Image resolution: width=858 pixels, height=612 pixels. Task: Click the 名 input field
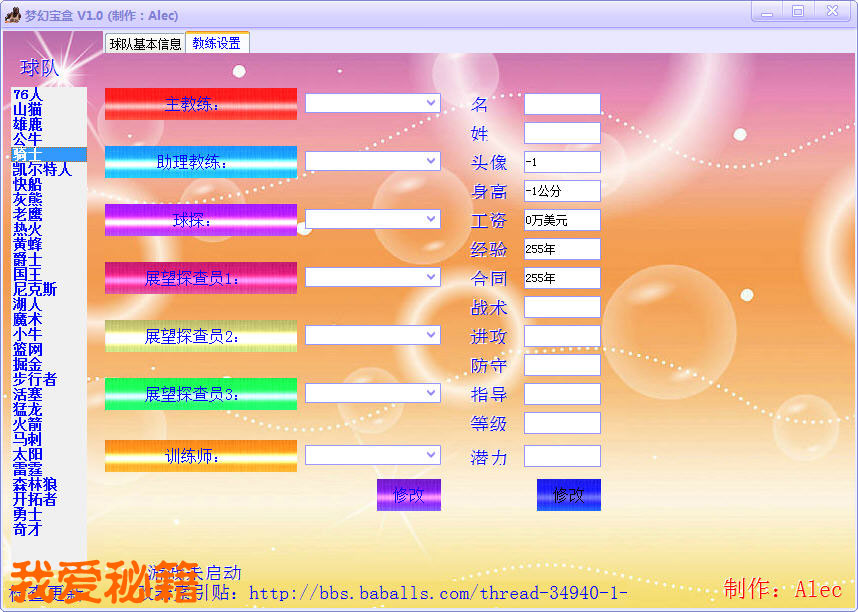pos(561,104)
